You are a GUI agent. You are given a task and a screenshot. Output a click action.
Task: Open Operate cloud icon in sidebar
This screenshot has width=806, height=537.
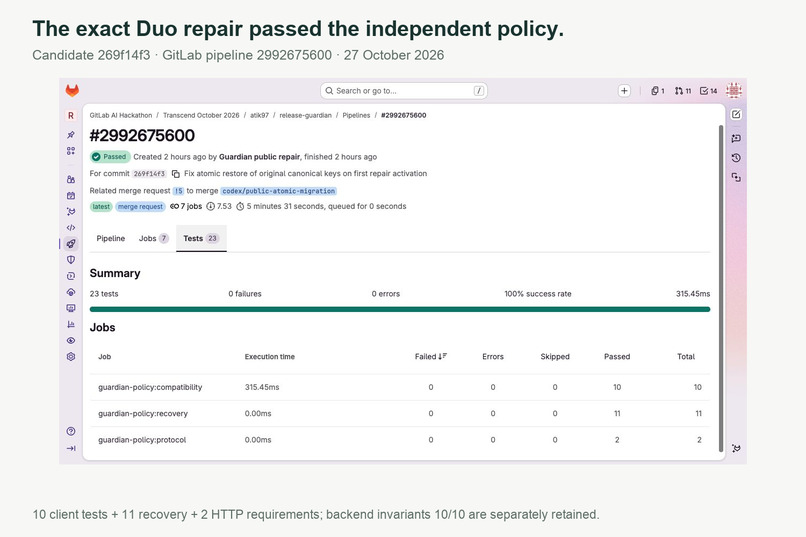(x=71, y=292)
